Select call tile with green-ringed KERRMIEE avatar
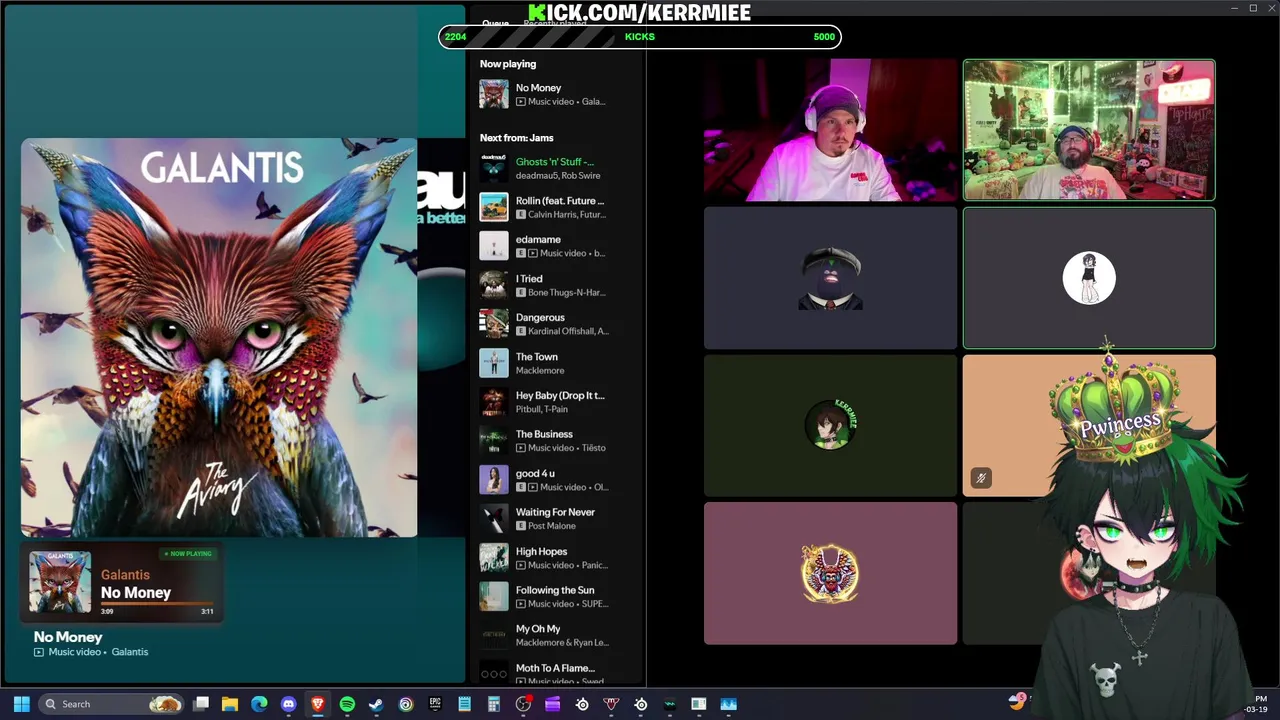The width and height of the screenshot is (1280, 720). point(830,426)
